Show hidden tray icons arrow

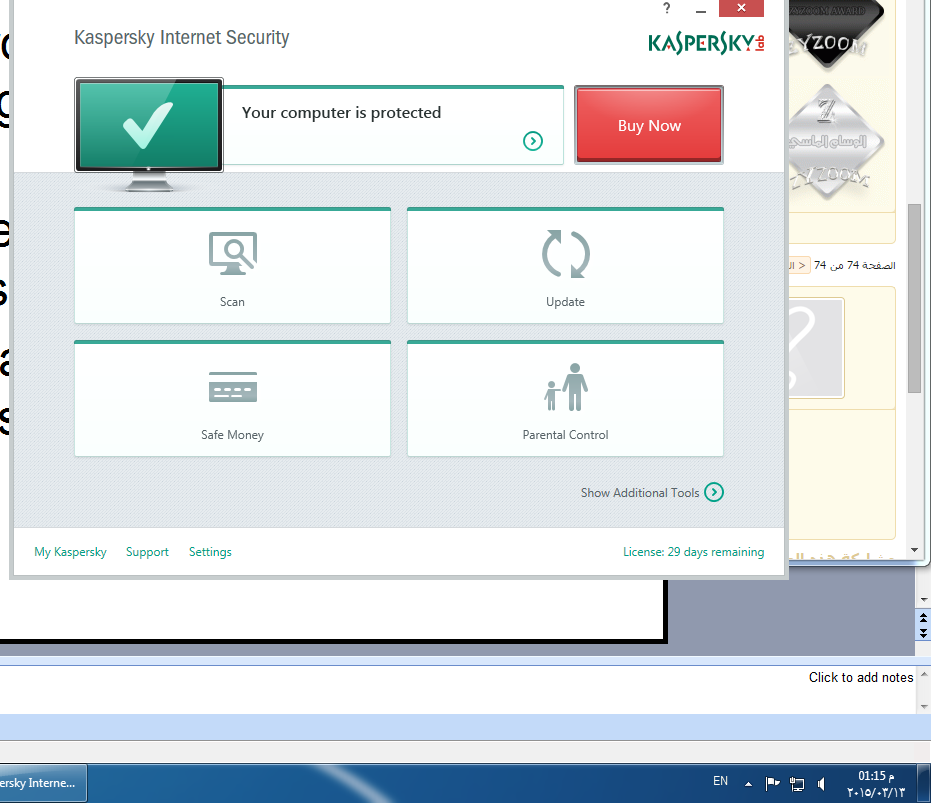[748, 784]
